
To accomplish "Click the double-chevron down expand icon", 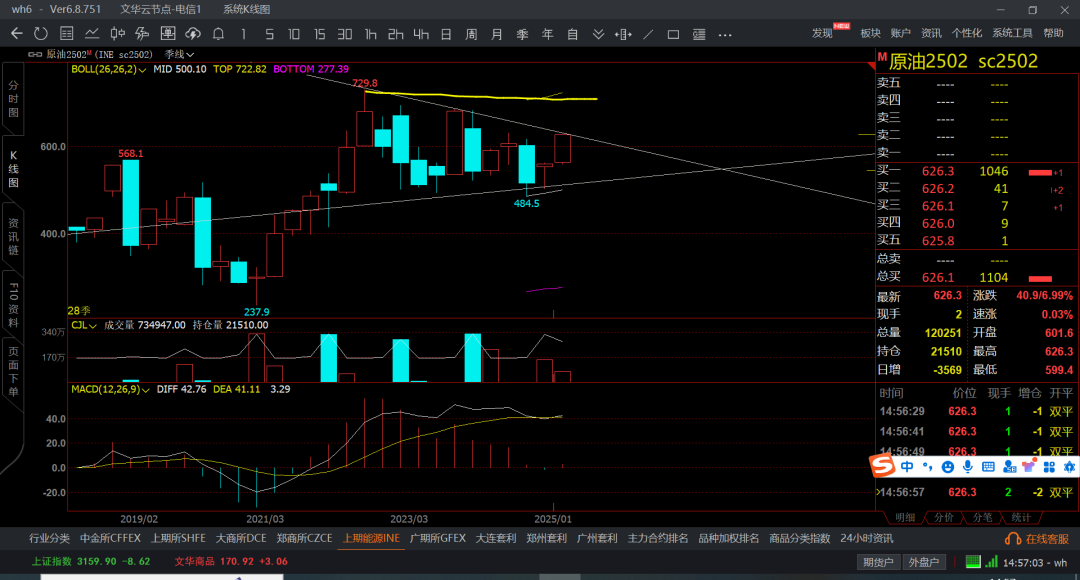I will tap(598, 34).
